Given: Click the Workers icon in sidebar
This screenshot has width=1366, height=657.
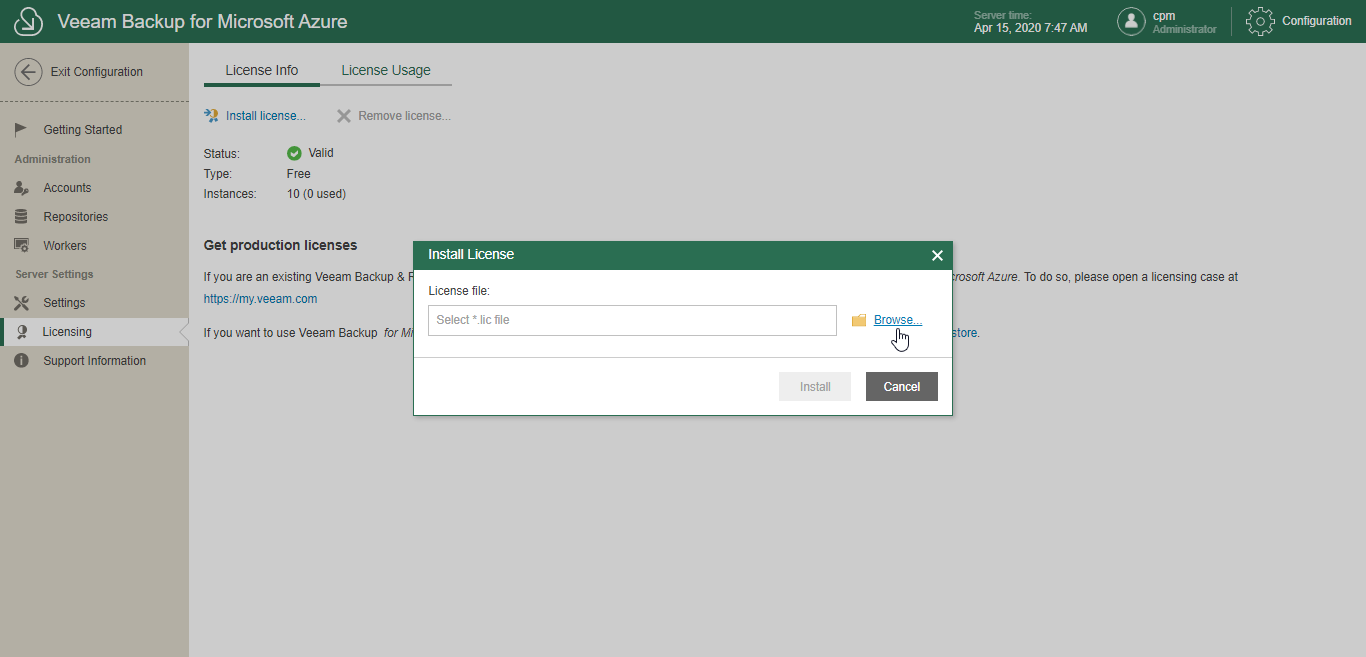Looking at the screenshot, I should [x=21, y=246].
